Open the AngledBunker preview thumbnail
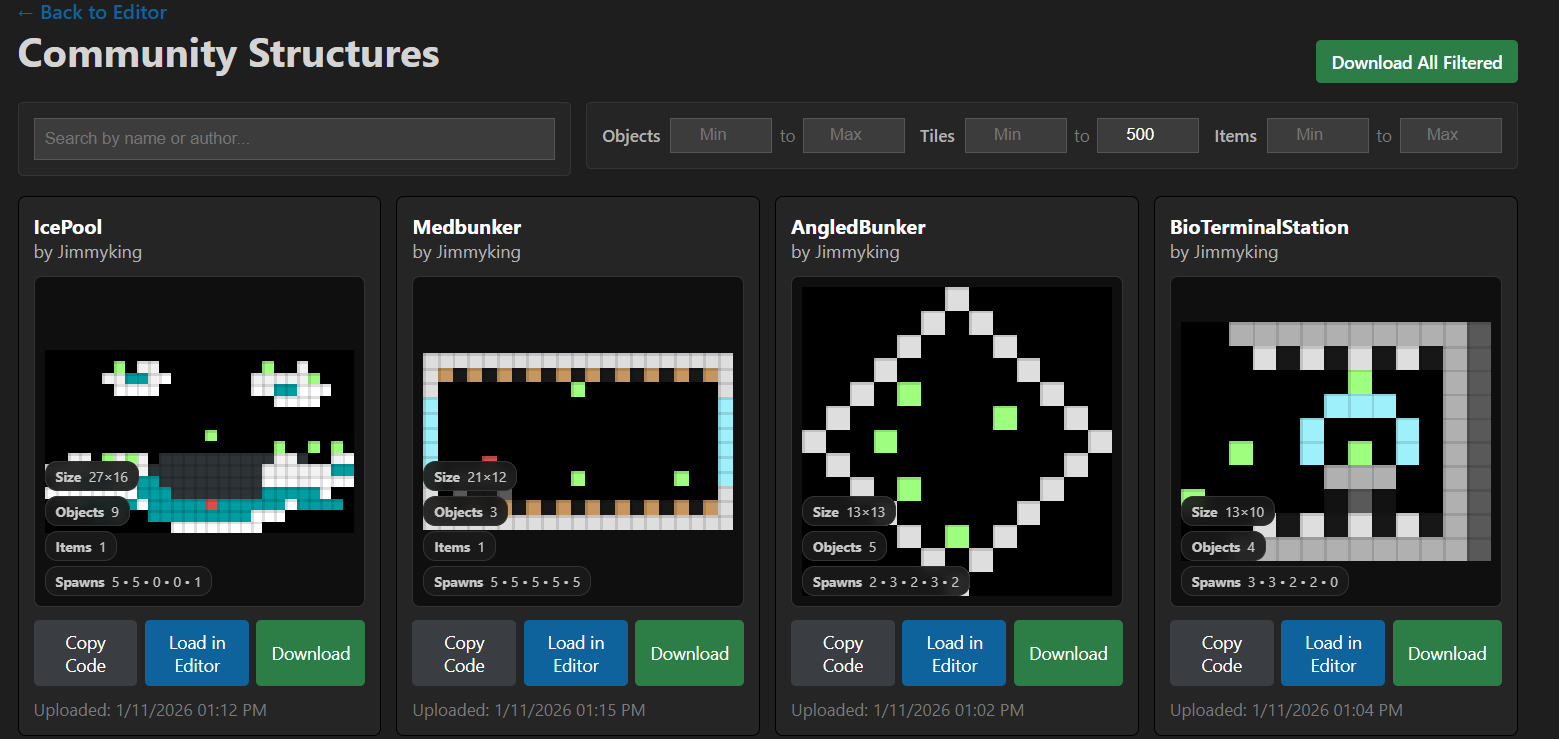Screen dimensions: 1559x739 tap(957, 441)
